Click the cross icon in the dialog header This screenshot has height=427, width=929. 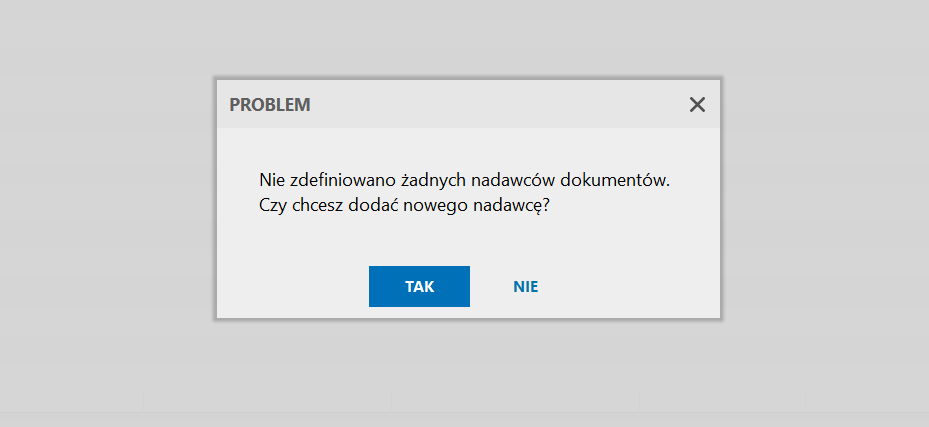[x=697, y=105]
